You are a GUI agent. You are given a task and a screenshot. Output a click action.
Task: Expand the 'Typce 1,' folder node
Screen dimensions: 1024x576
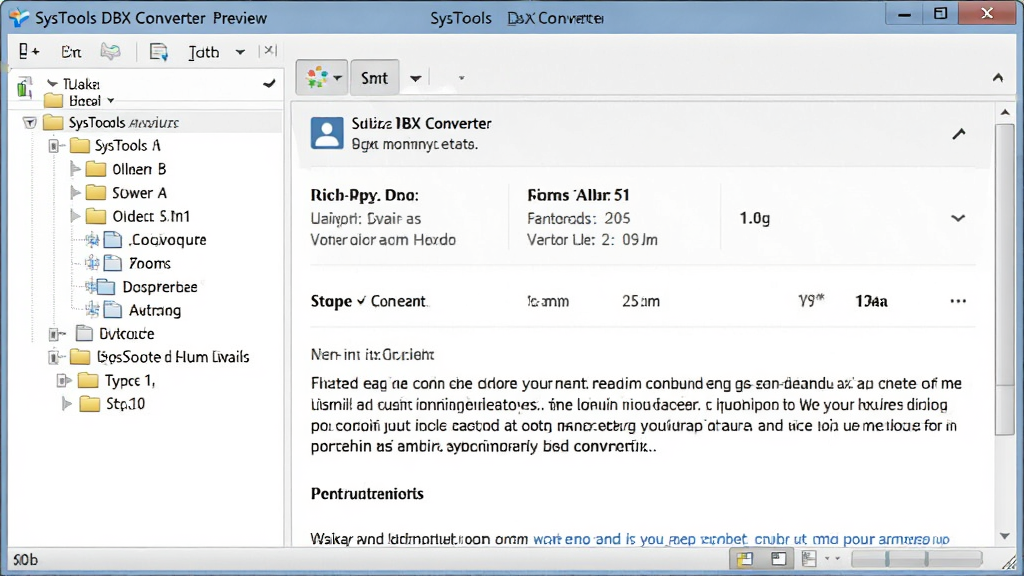[63, 381]
